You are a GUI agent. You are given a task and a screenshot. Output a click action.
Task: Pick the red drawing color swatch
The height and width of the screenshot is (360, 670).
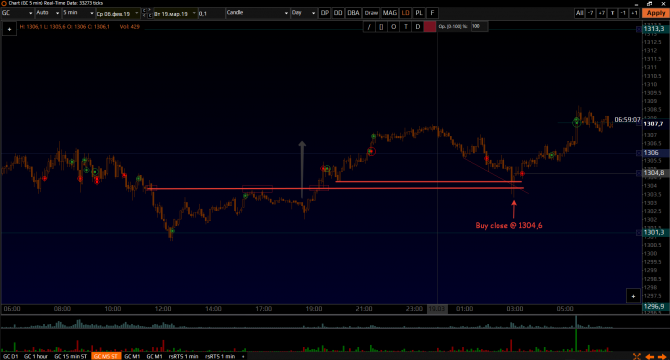430,27
